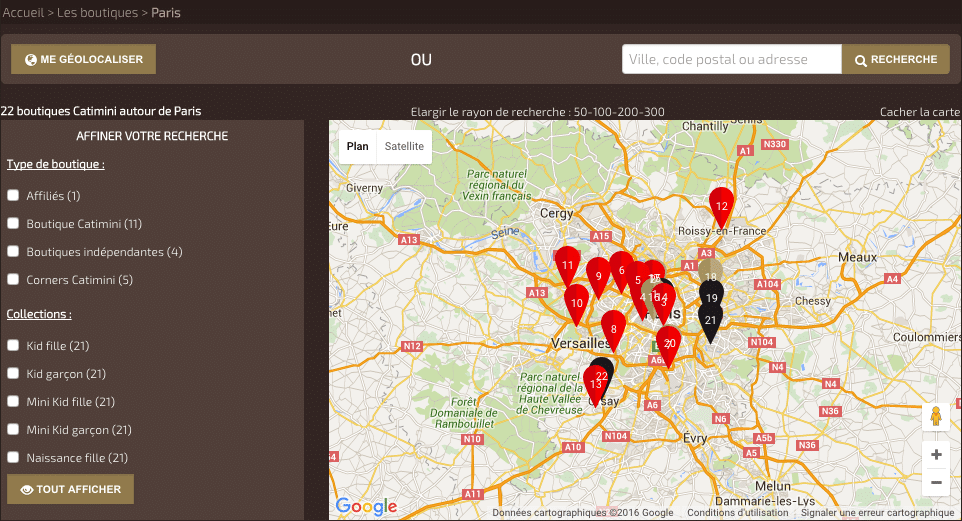Select red map marker 6
This screenshot has width=962, height=521.
(621, 270)
